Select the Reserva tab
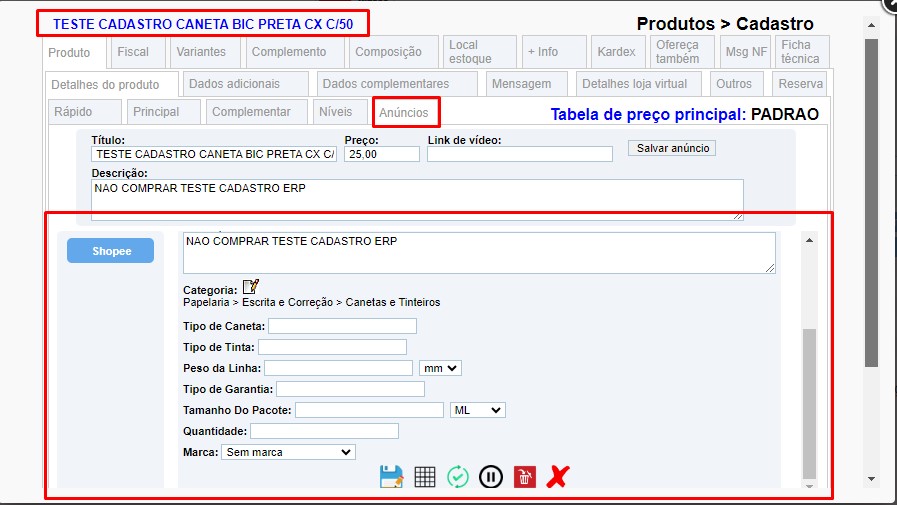897x505 pixels. (x=800, y=84)
